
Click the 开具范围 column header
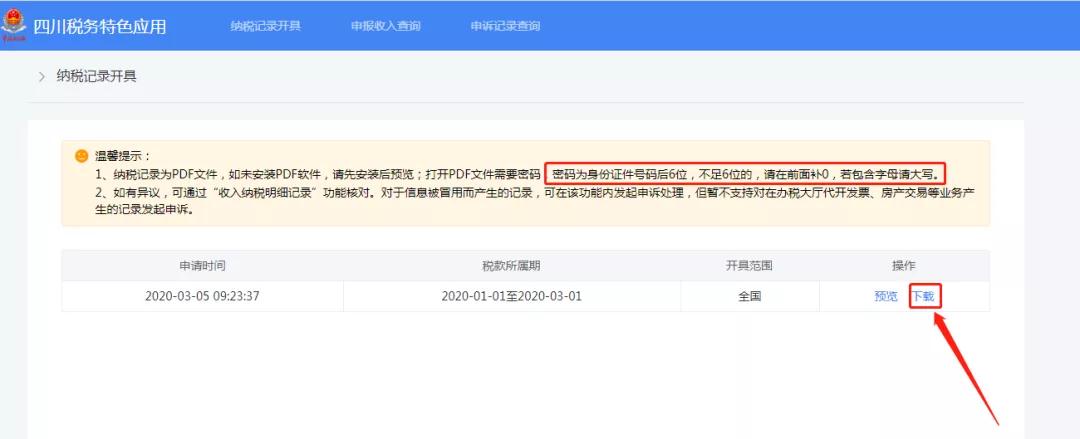749,265
